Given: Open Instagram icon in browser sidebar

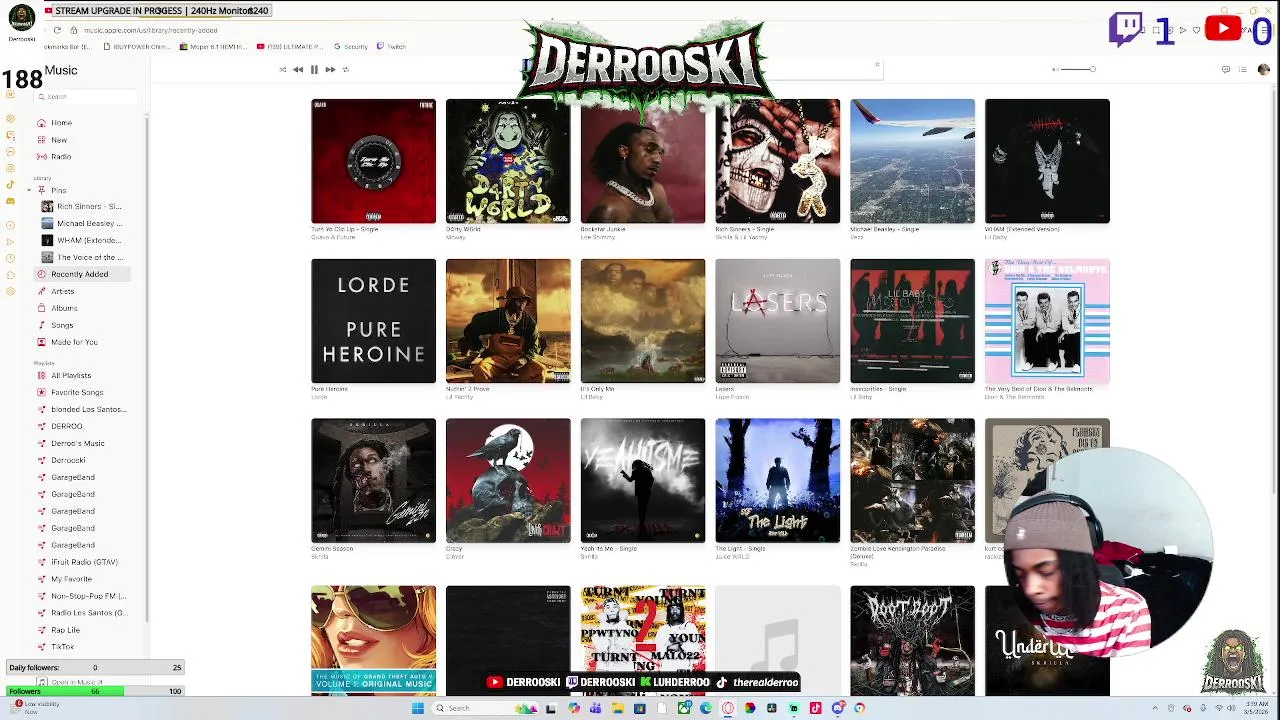Looking at the screenshot, I should 10,168.
